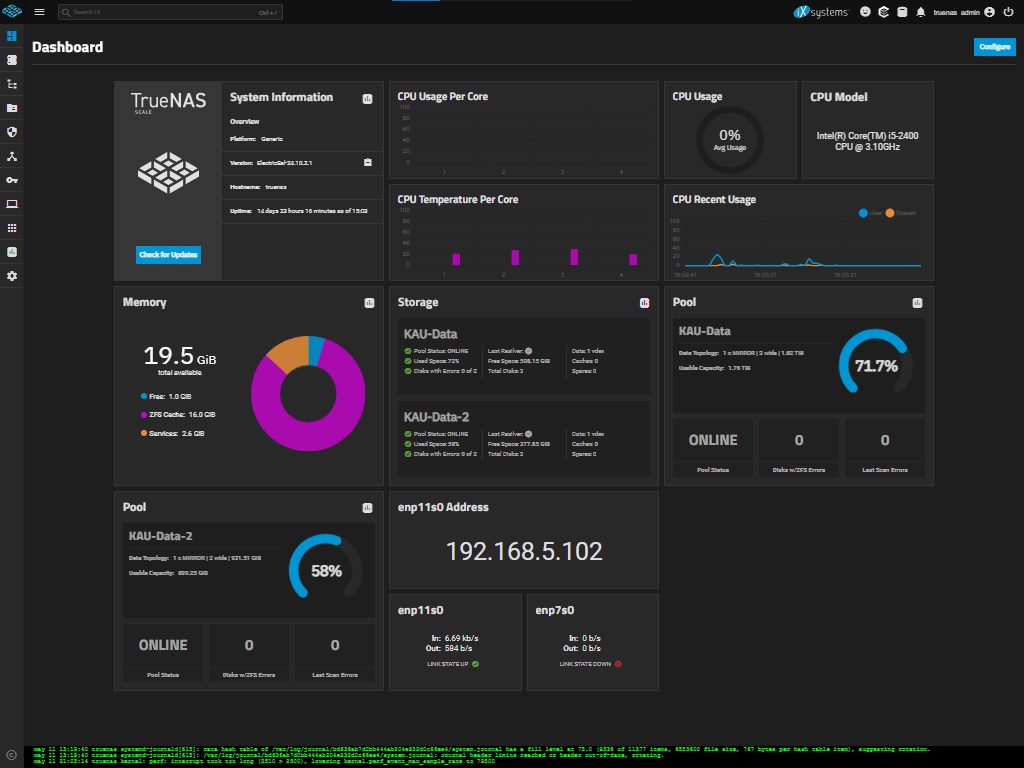Viewport: 1024px width, 768px height.
Task: Open System Information reports icon
Action: click(x=368, y=99)
